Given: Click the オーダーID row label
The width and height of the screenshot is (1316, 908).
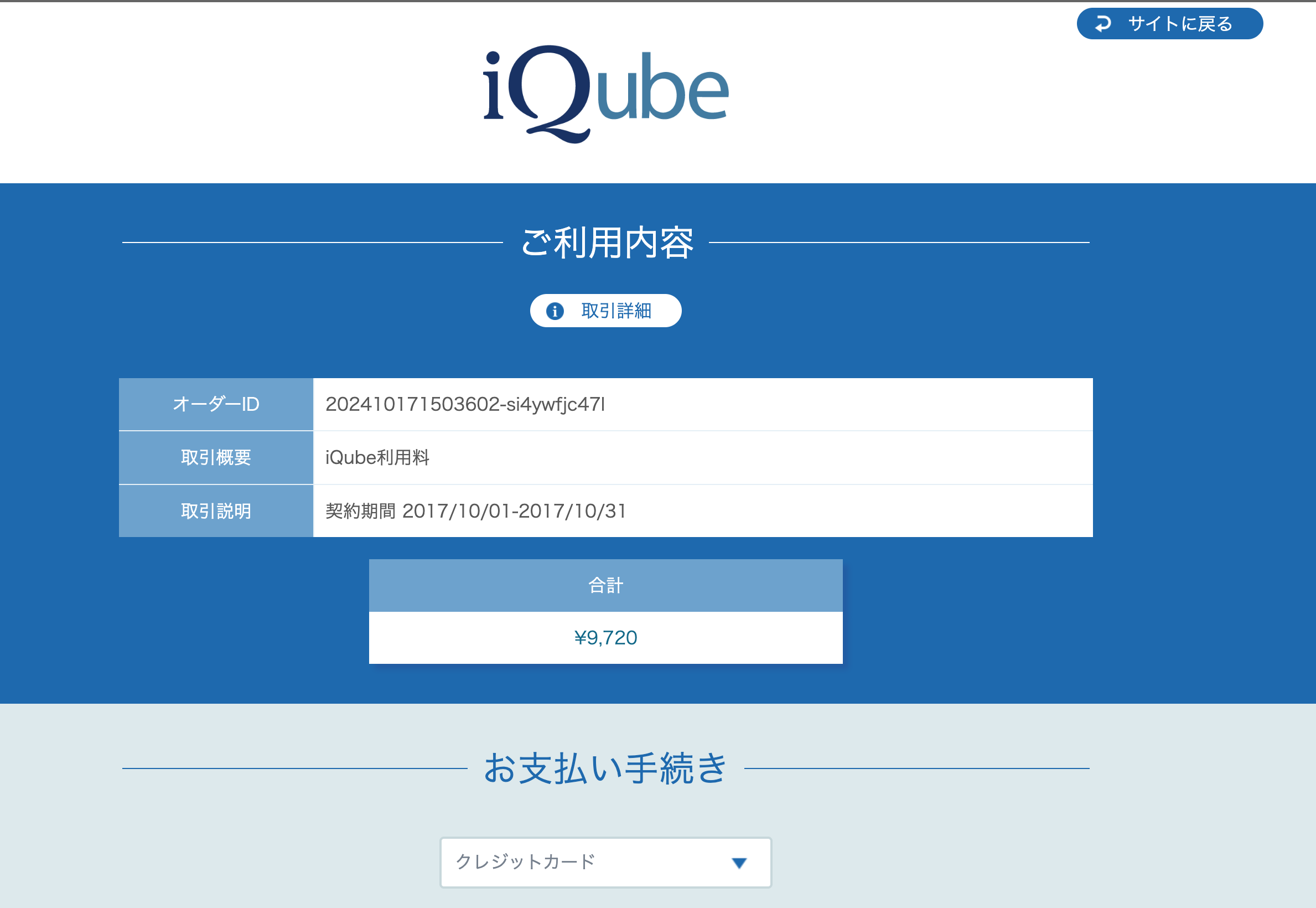Looking at the screenshot, I should [215, 404].
